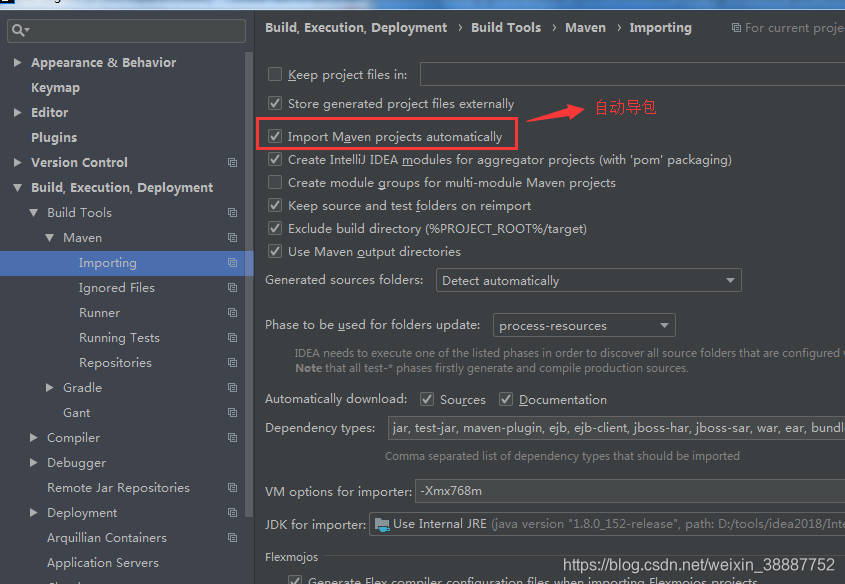The image size is (845, 584).
Task: Collapse the Build Tools arrow
Action: (33, 213)
